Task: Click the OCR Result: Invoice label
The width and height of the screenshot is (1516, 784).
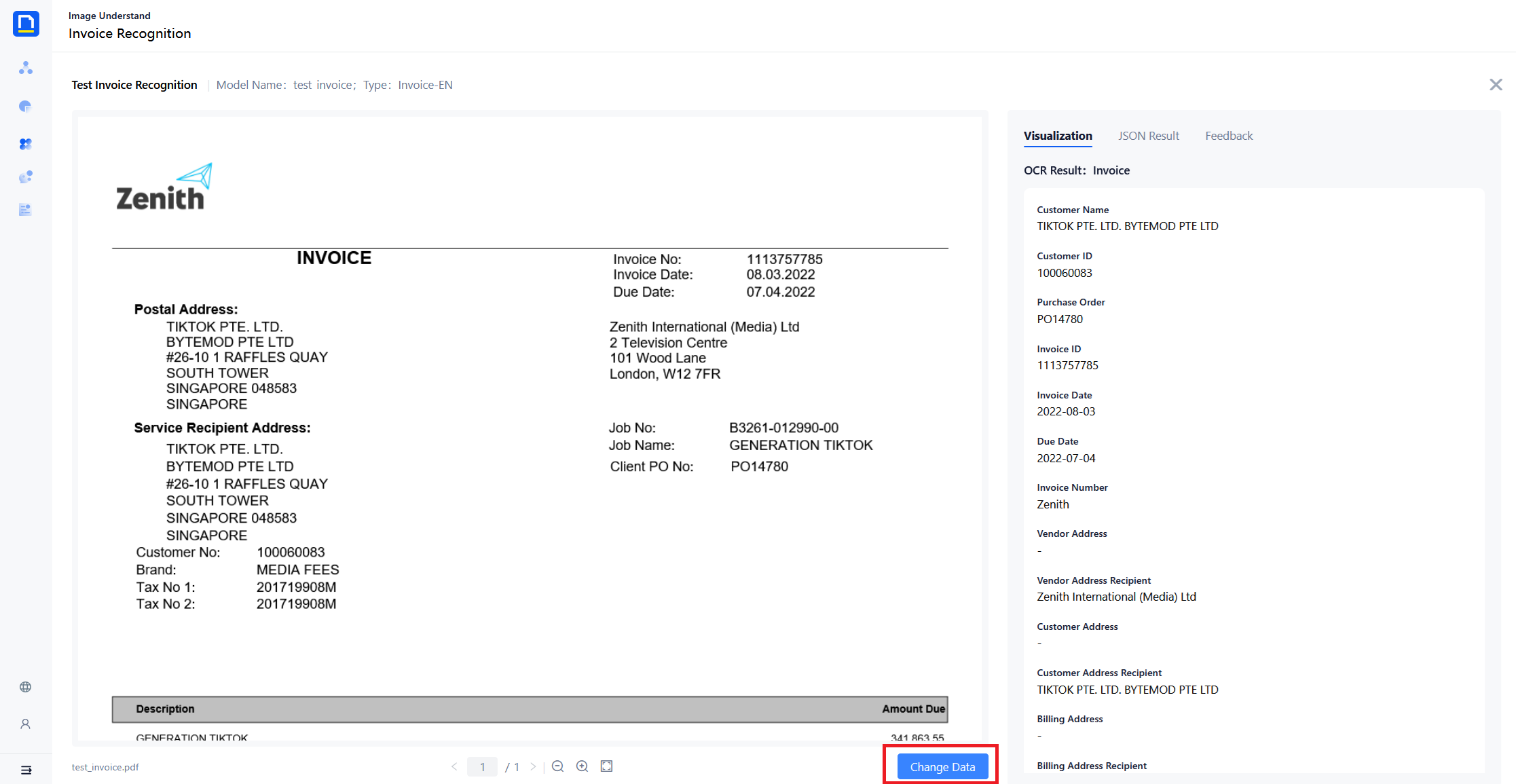Action: [x=1077, y=170]
